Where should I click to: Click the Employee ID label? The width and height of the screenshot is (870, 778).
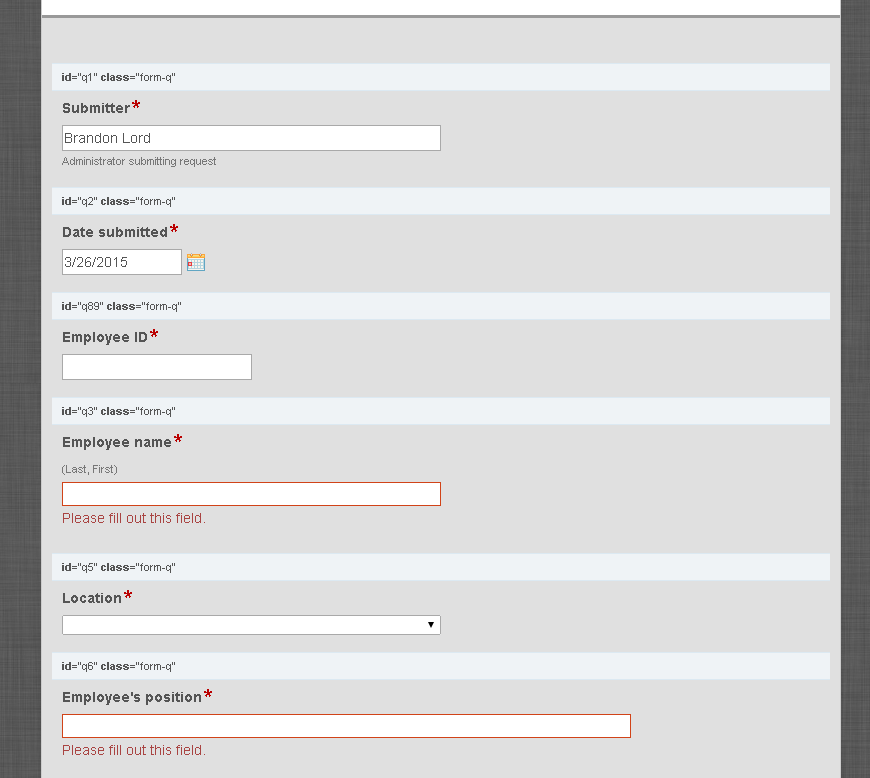105,337
